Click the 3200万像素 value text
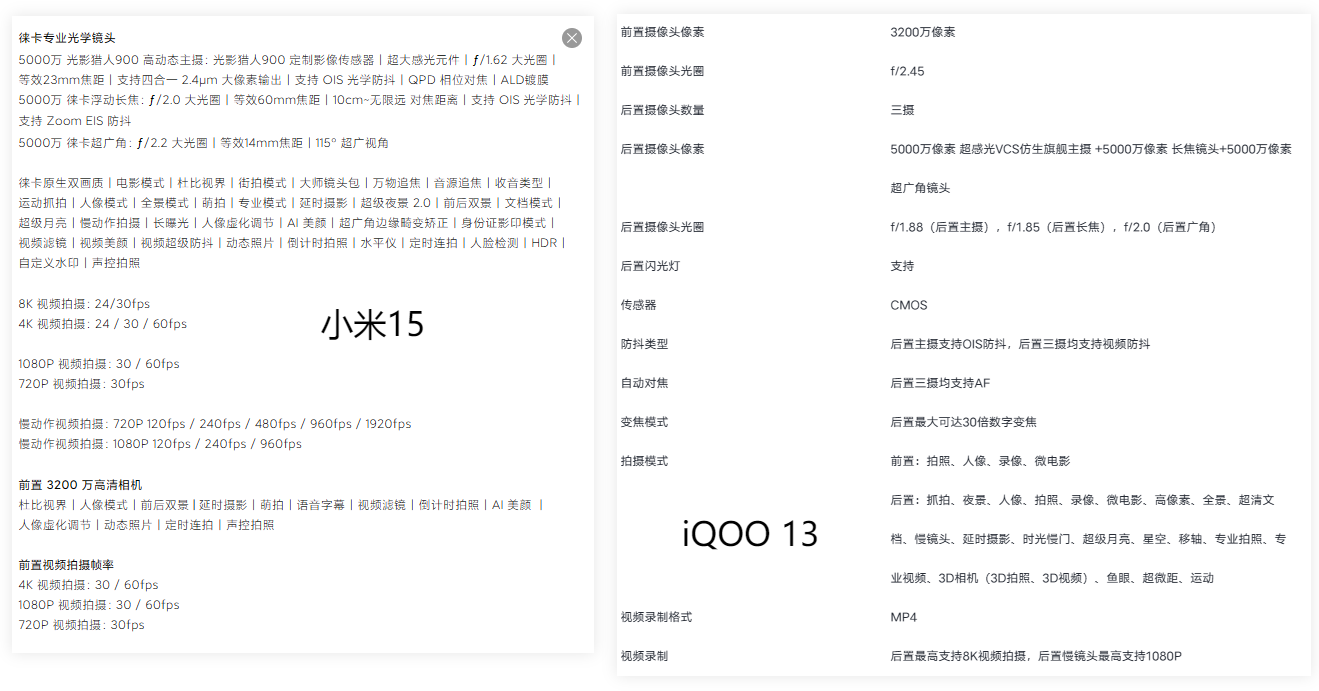The height and width of the screenshot is (691, 1319). [923, 31]
